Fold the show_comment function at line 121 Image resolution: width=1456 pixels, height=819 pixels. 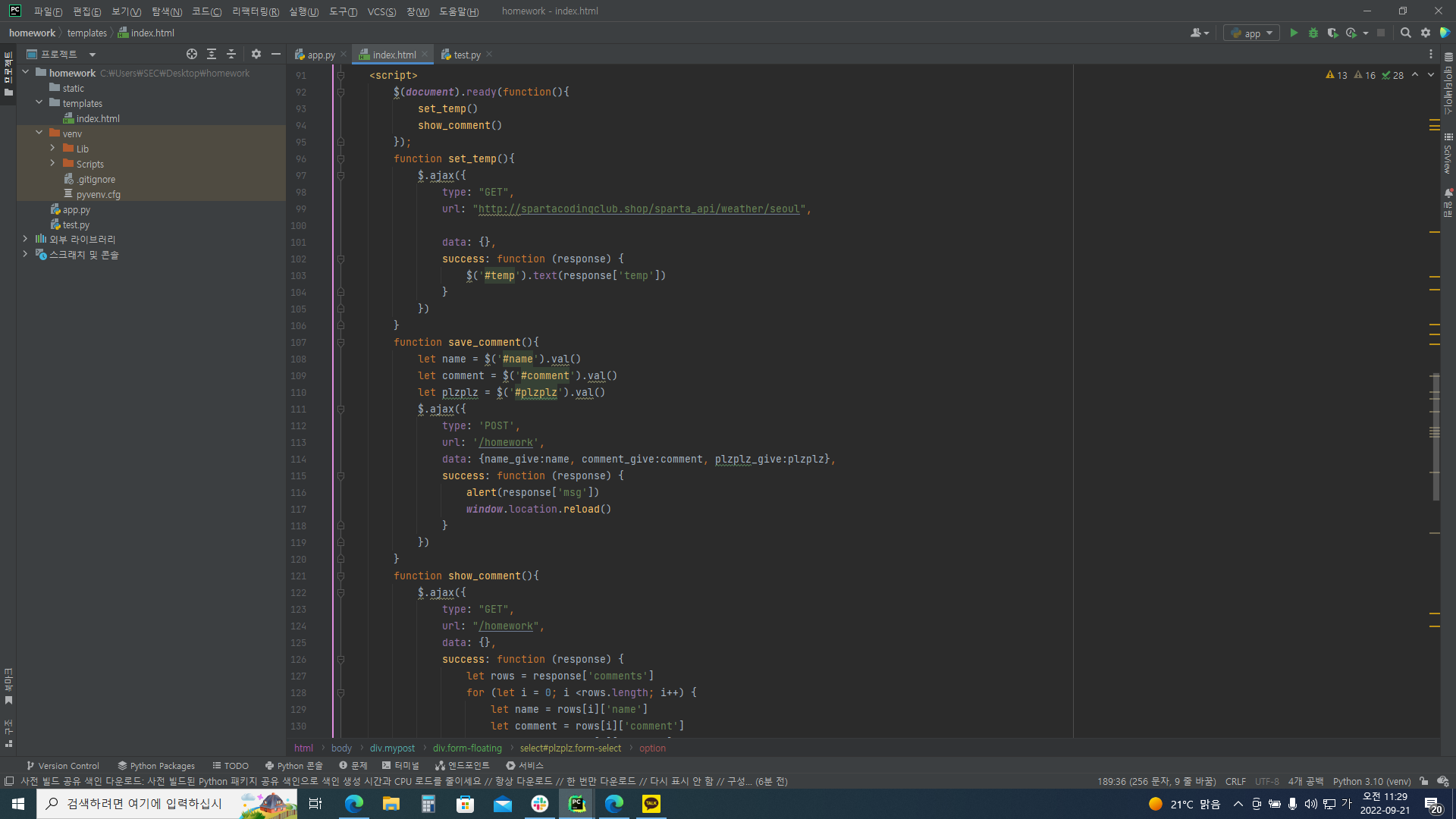click(340, 576)
